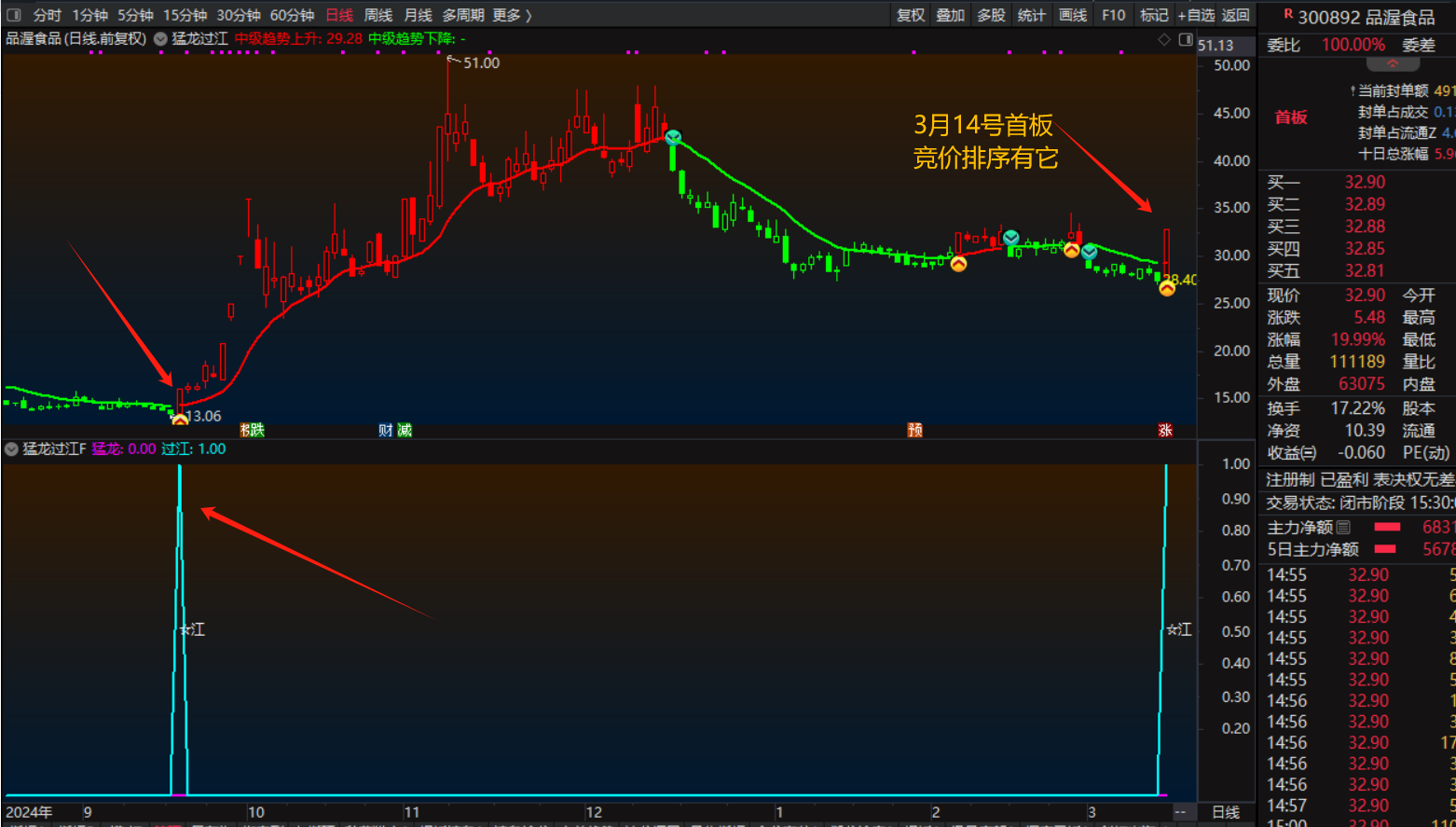Image resolution: width=1456 pixels, height=827 pixels.
Task: Toggle the left sidebar panel icon
Action: click(13, 15)
